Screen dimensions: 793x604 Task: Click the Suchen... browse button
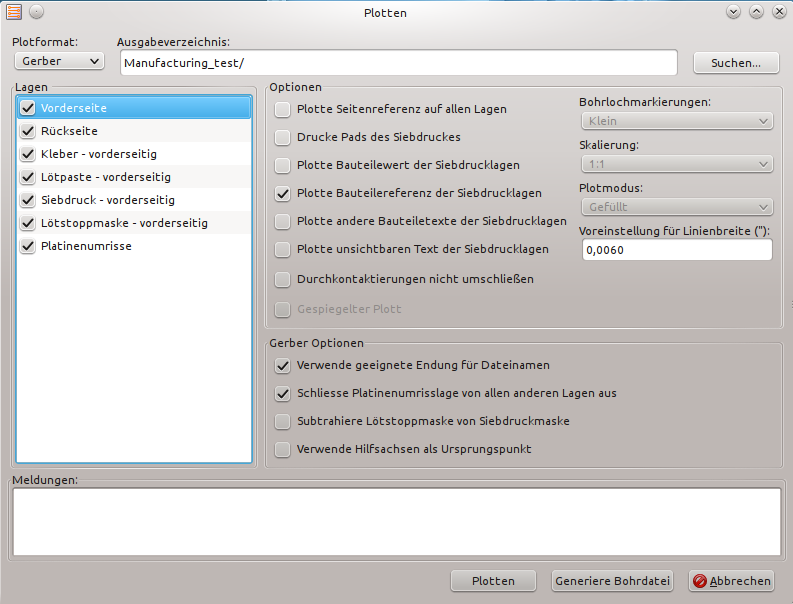click(x=736, y=63)
